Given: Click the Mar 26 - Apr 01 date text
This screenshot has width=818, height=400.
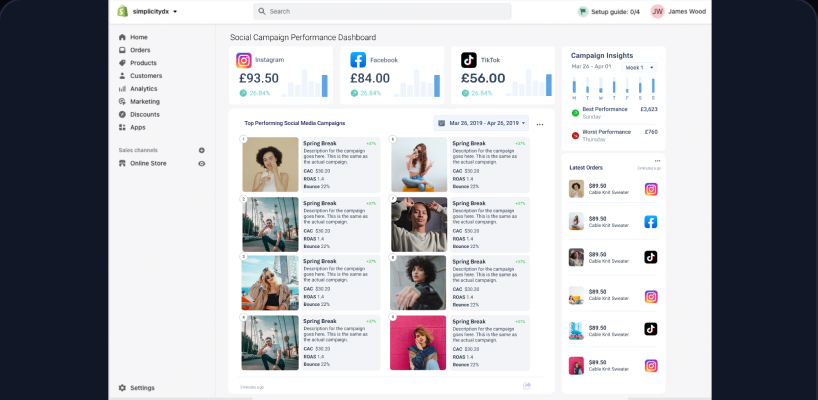Looking at the screenshot, I should tap(592, 67).
